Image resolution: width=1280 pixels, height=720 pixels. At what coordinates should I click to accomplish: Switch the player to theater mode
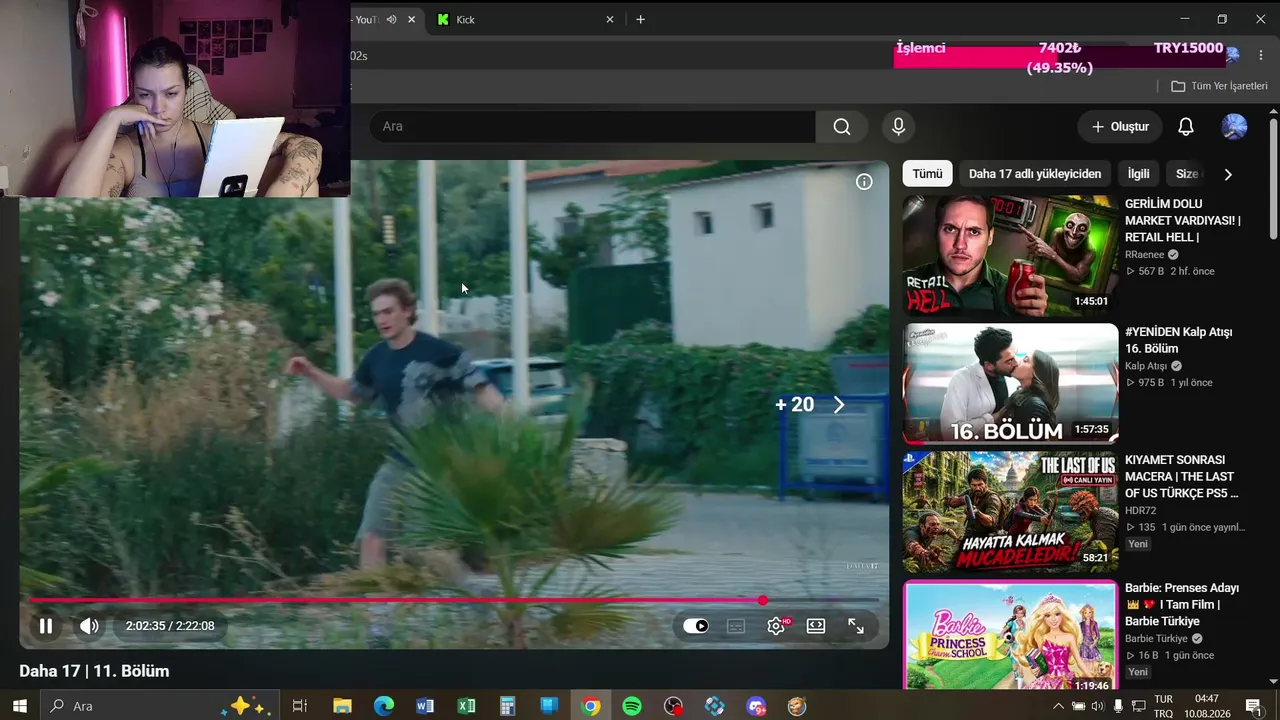click(x=816, y=626)
